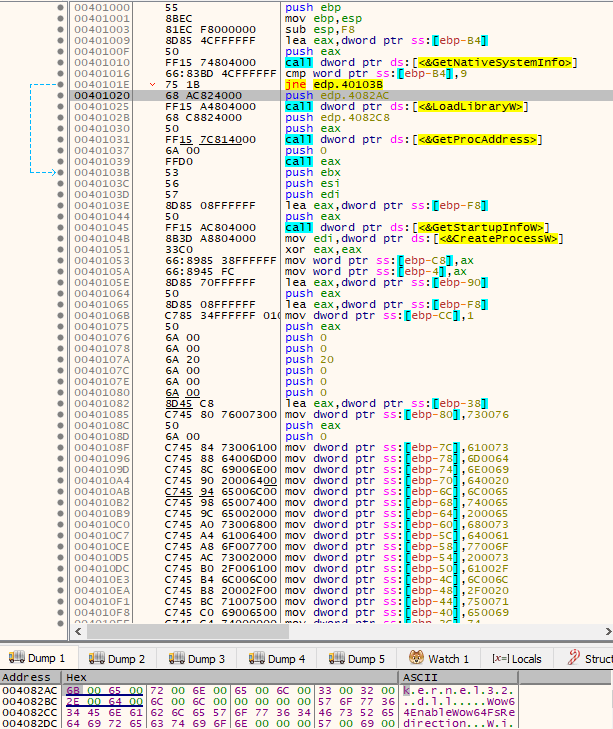Switch to the Dump 1 tab
The image size is (613, 729).
pyautogui.click(x=37, y=658)
